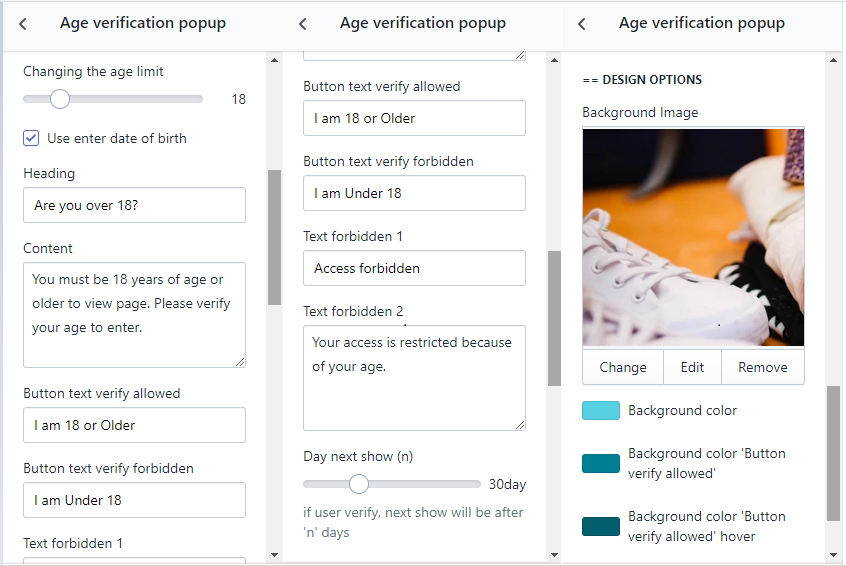Click back arrow in the middle panel header
The width and height of the screenshot is (846, 566).
pyautogui.click(x=303, y=24)
